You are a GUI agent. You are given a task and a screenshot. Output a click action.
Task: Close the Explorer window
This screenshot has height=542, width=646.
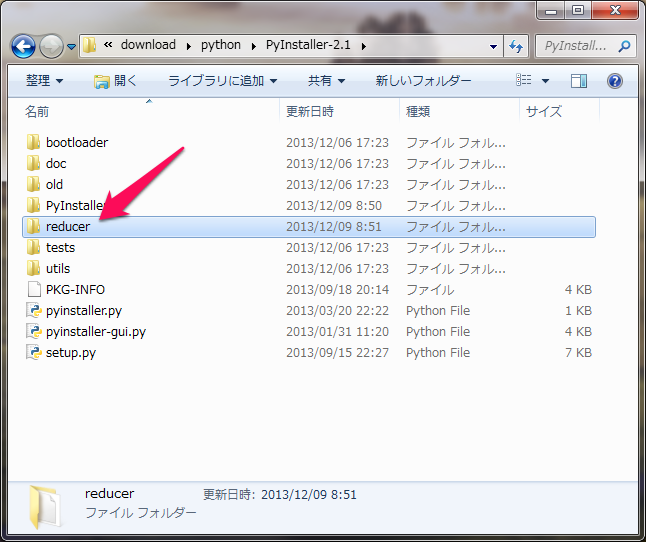point(615,10)
